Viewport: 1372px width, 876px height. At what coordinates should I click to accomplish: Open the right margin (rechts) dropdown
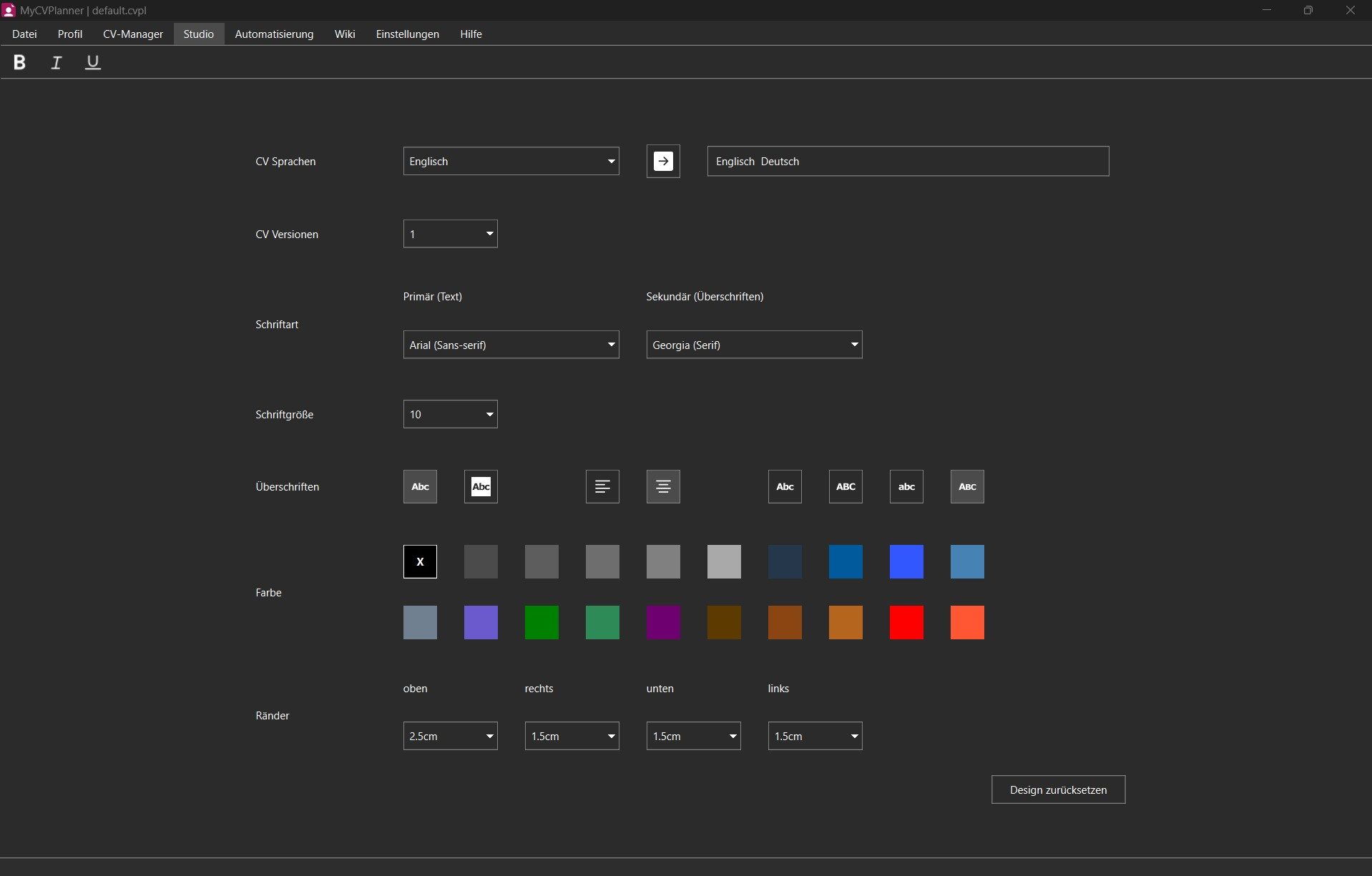[572, 736]
